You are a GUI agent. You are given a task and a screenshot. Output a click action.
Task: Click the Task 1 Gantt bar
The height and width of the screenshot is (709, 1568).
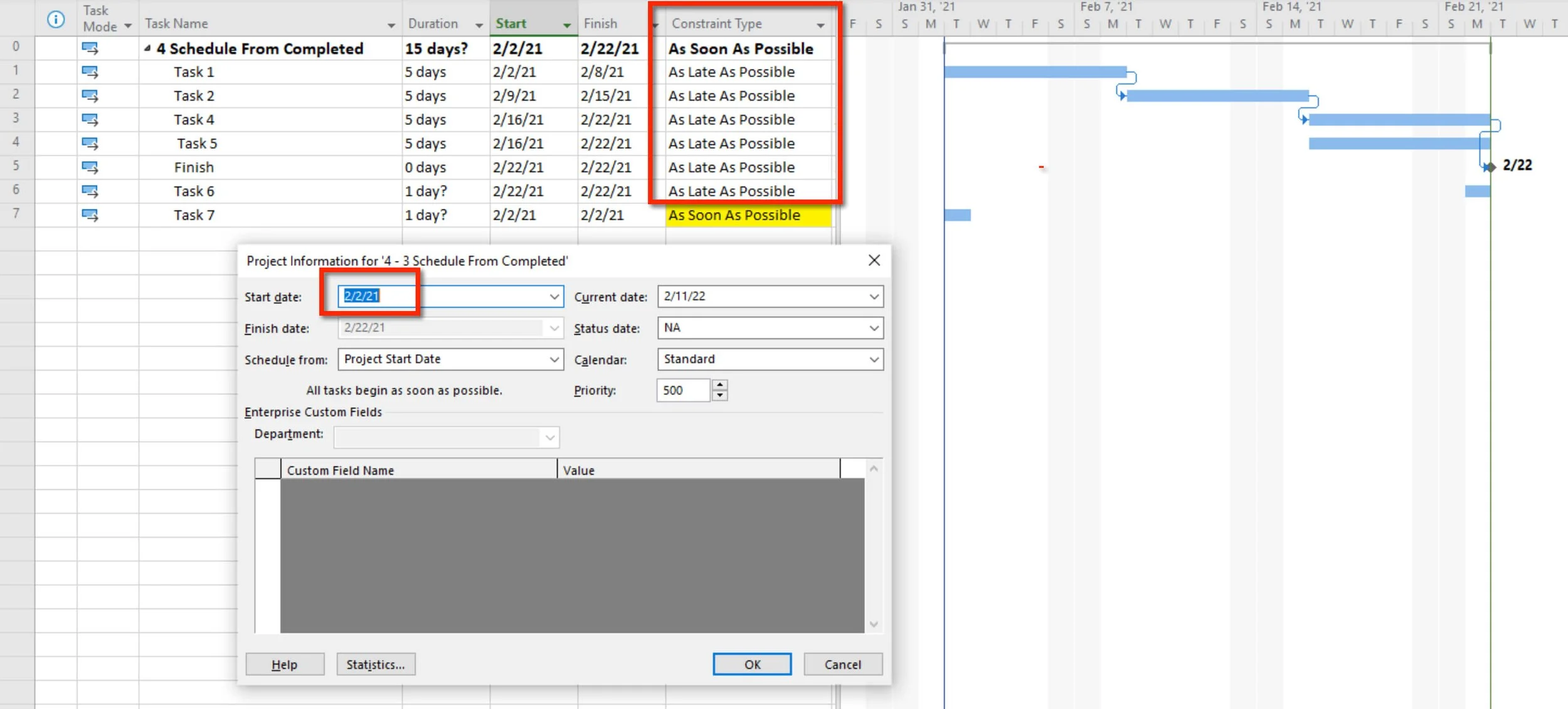[1035, 72]
